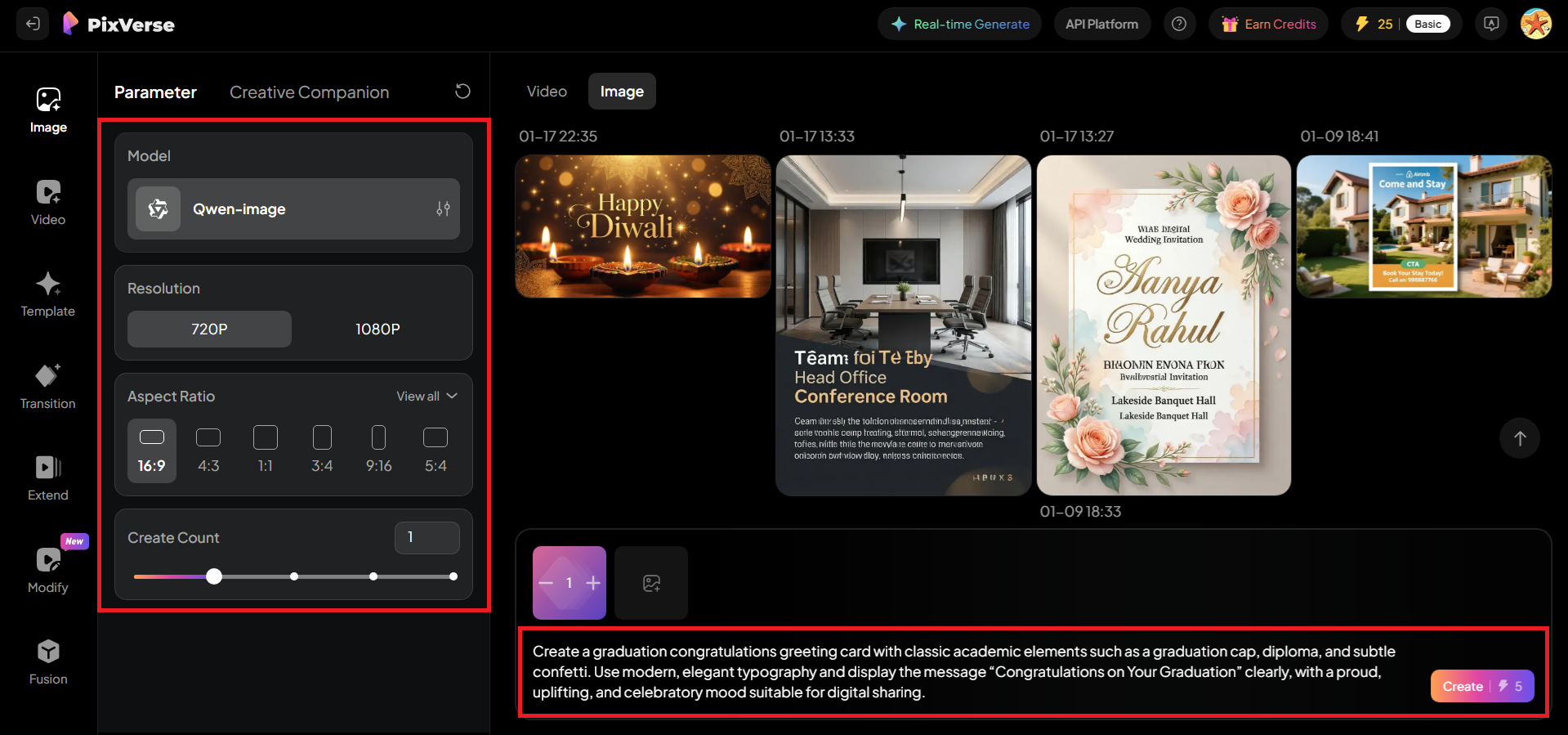
Task: Open the Modify tool in sidebar
Action: click(48, 571)
